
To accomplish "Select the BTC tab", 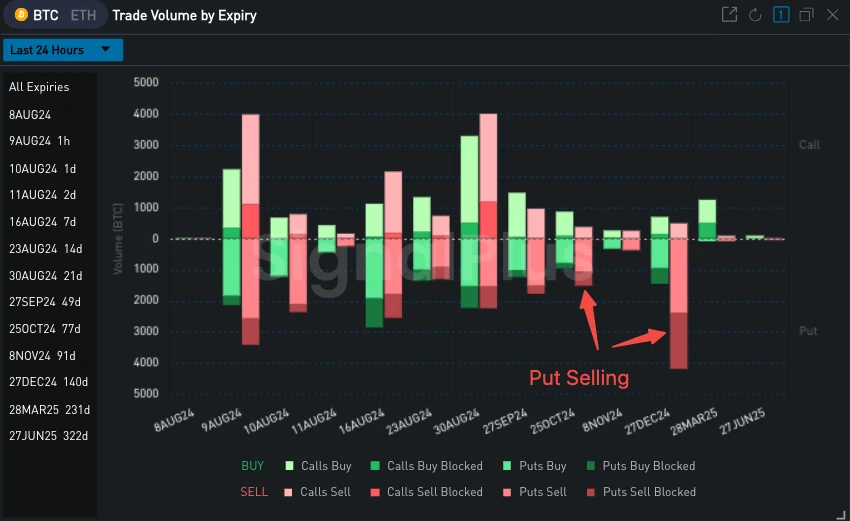I will [45, 16].
